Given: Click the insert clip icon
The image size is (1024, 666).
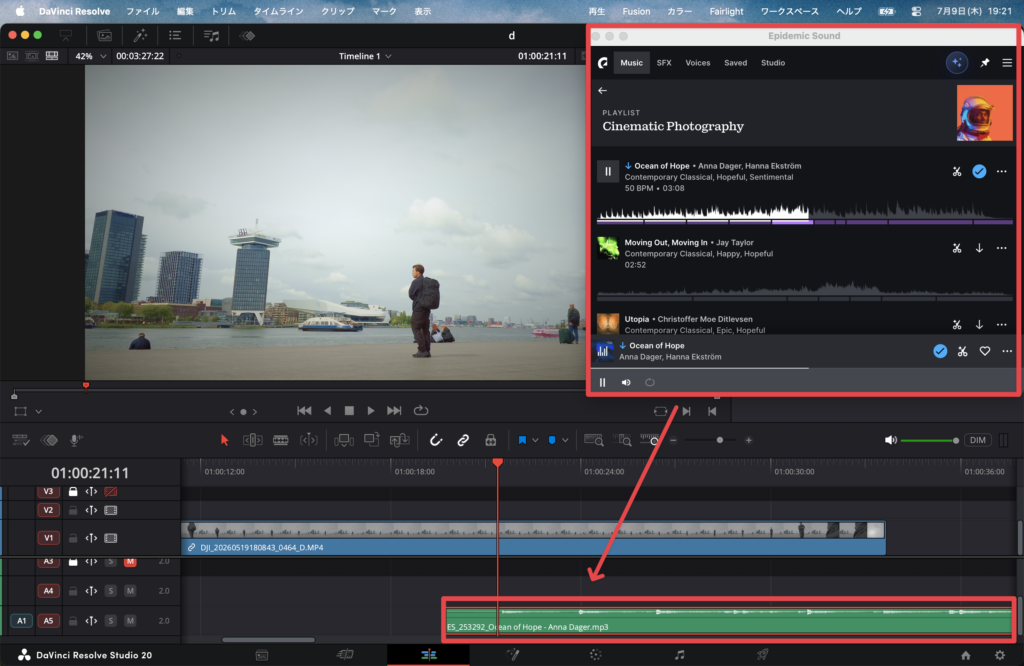Looking at the screenshot, I should (x=344, y=440).
